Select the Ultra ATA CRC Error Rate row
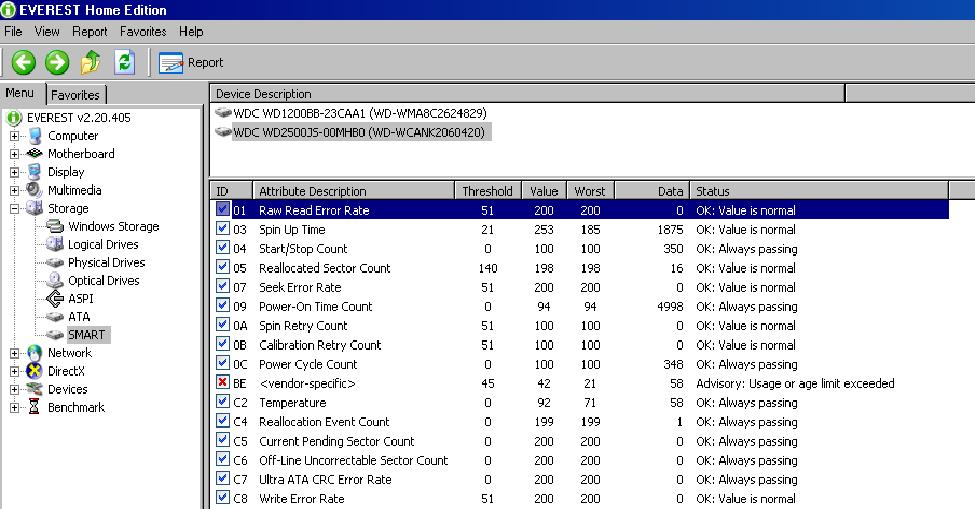This screenshot has height=509, width=975. coord(580,480)
